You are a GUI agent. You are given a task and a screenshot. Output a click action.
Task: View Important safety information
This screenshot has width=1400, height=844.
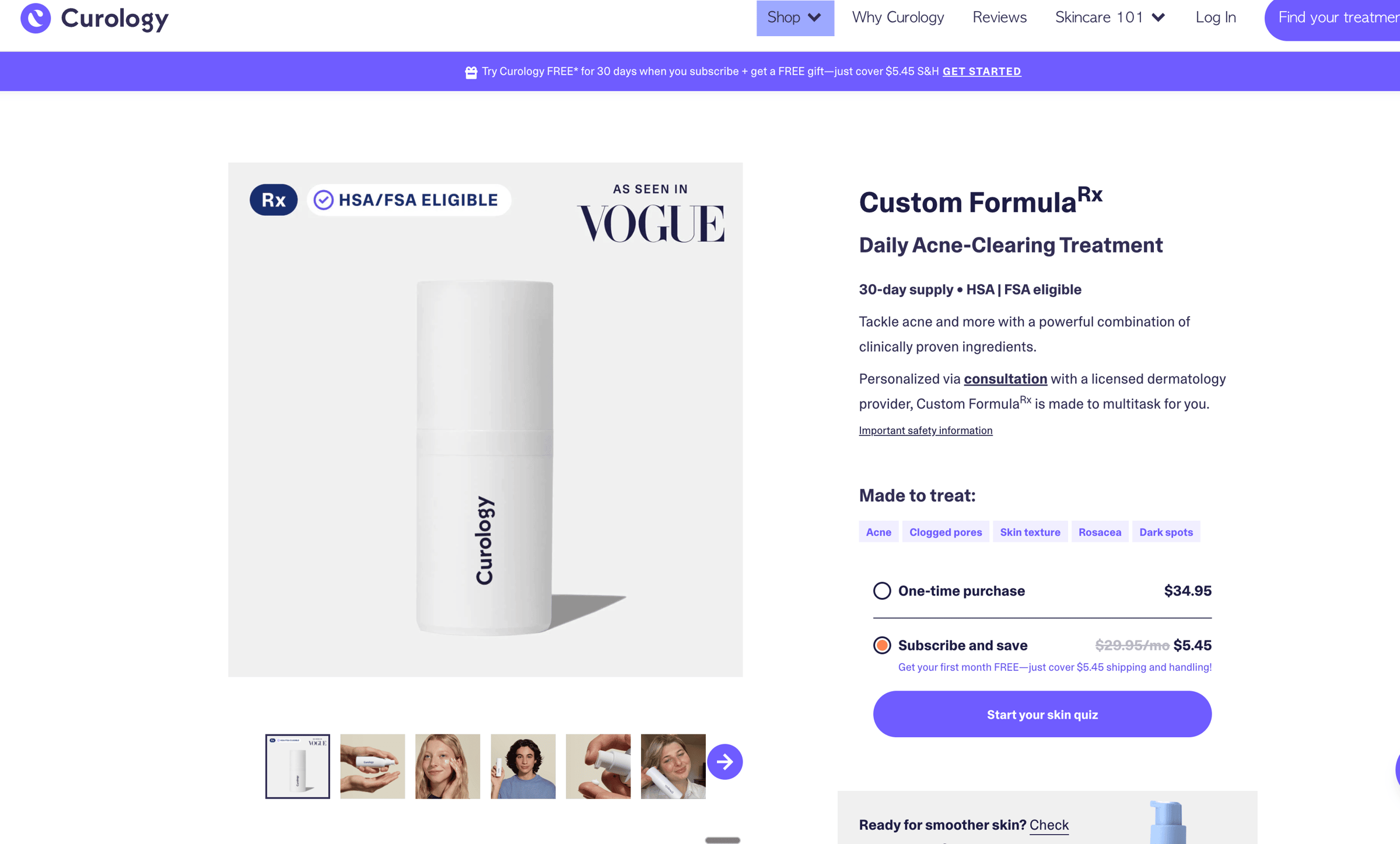click(925, 430)
